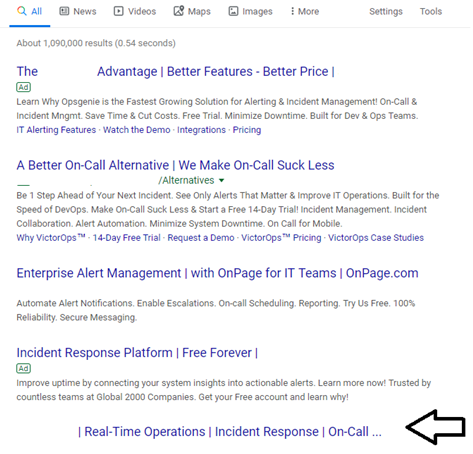
Task: Click Ad badge under Opsgenie ad title
Action: click(x=23, y=87)
